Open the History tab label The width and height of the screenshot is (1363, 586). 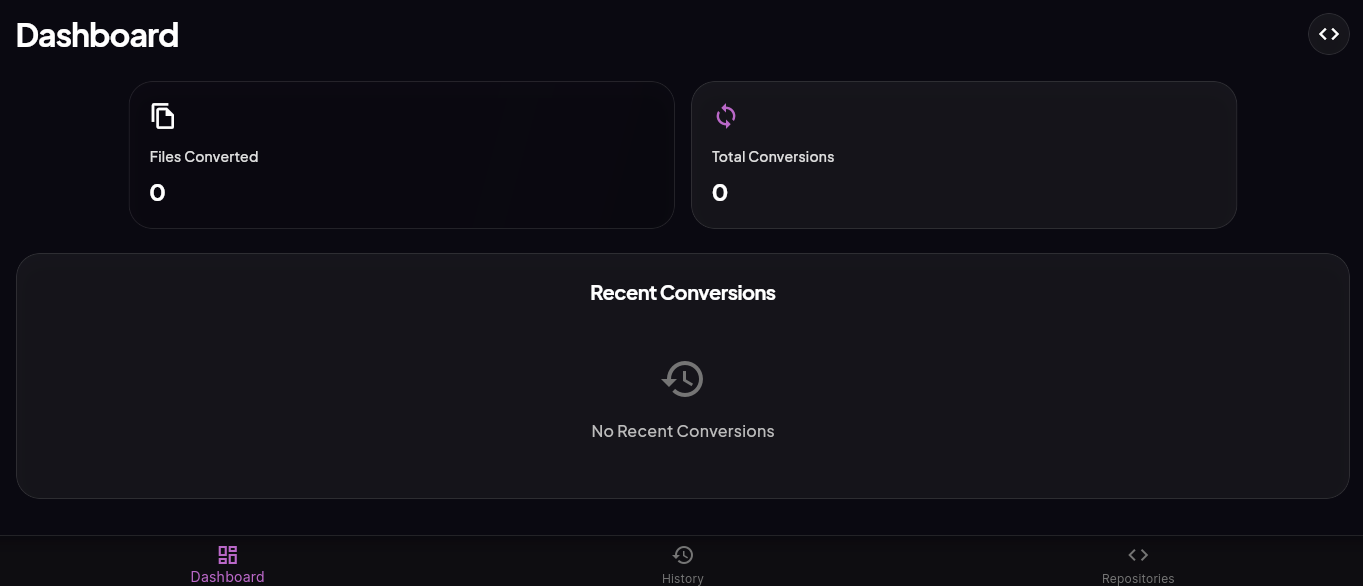pyautogui.click(x=683, y=578)
